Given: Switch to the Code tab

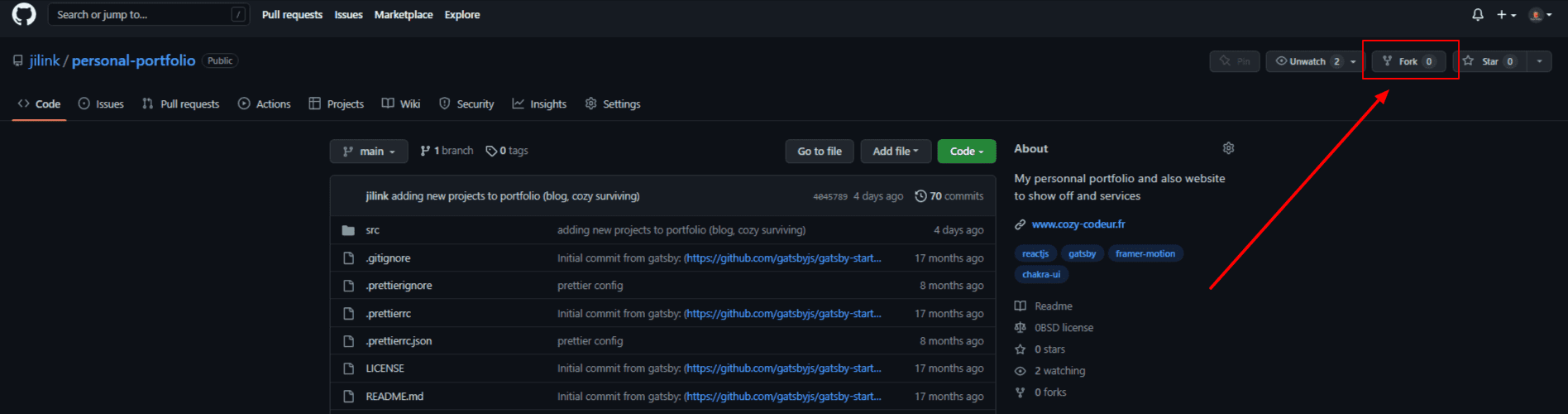Looking at the screenshot, I should (x=39, y=103).
